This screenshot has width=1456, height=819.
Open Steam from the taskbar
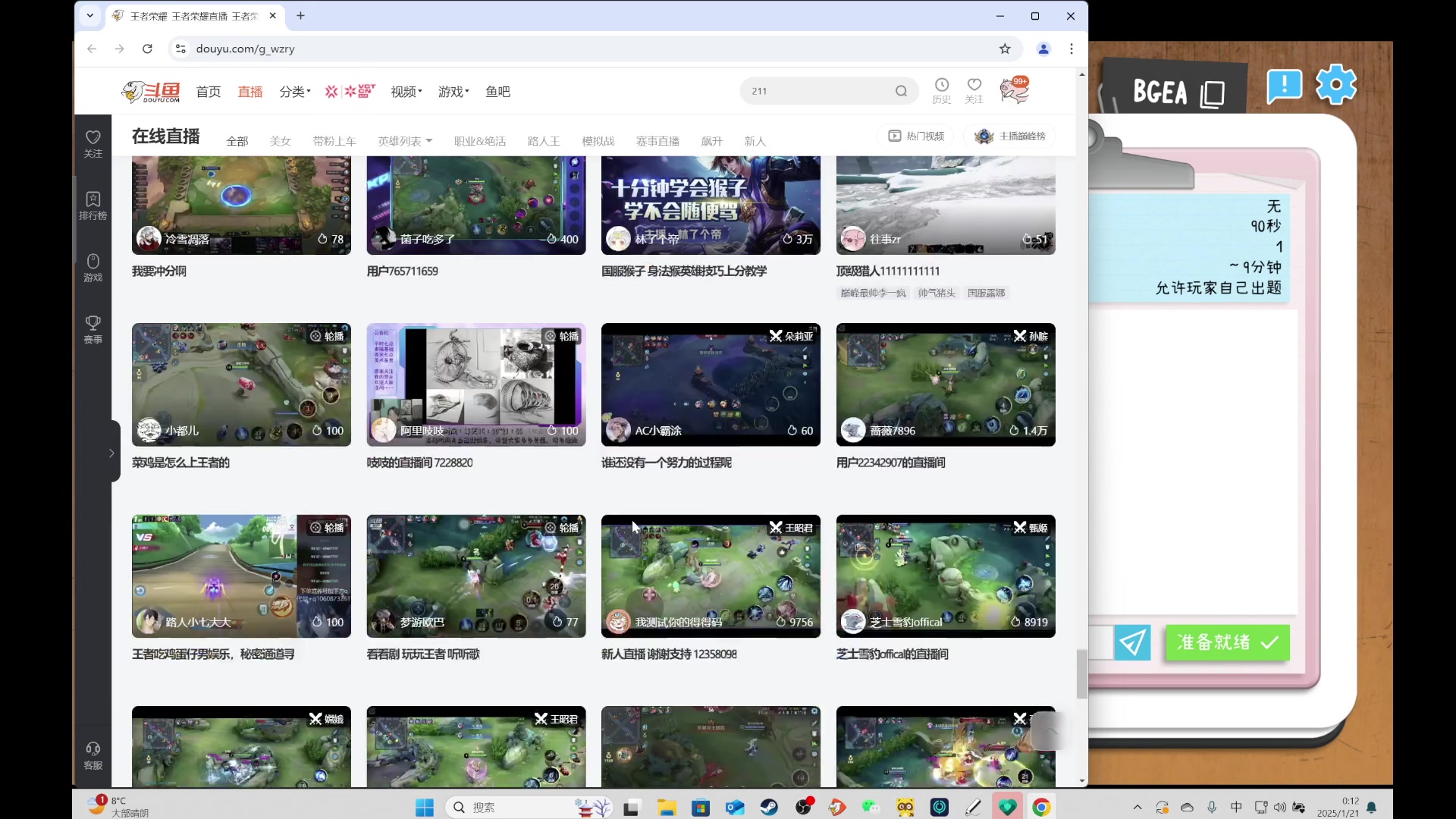[x=769, y=808]
